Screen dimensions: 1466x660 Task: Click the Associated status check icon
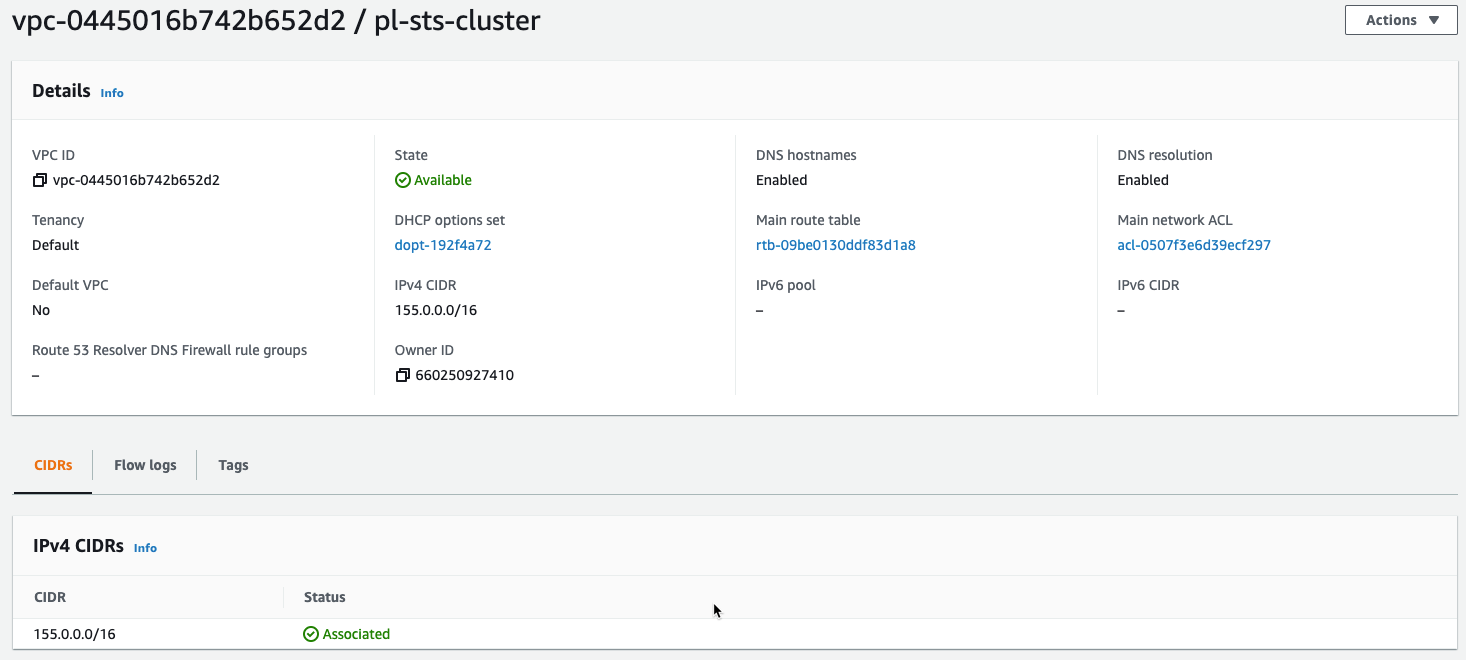click(310, 633)
